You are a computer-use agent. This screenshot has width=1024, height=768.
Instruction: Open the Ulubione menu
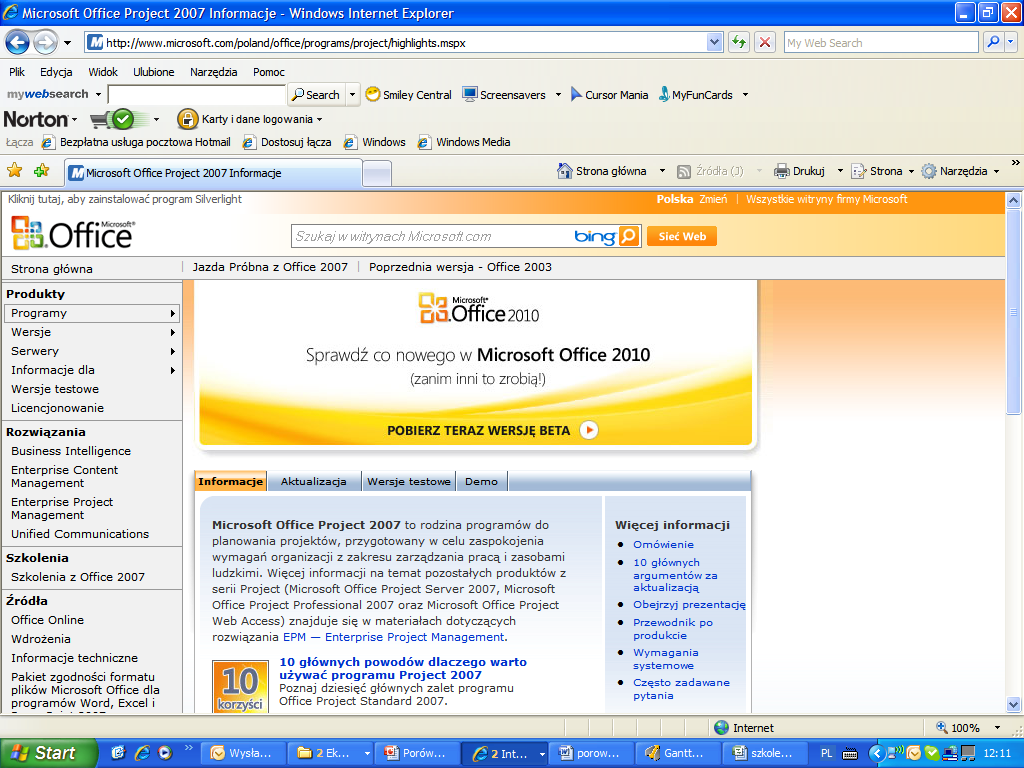pyautogui.click(x=153, y=72)
